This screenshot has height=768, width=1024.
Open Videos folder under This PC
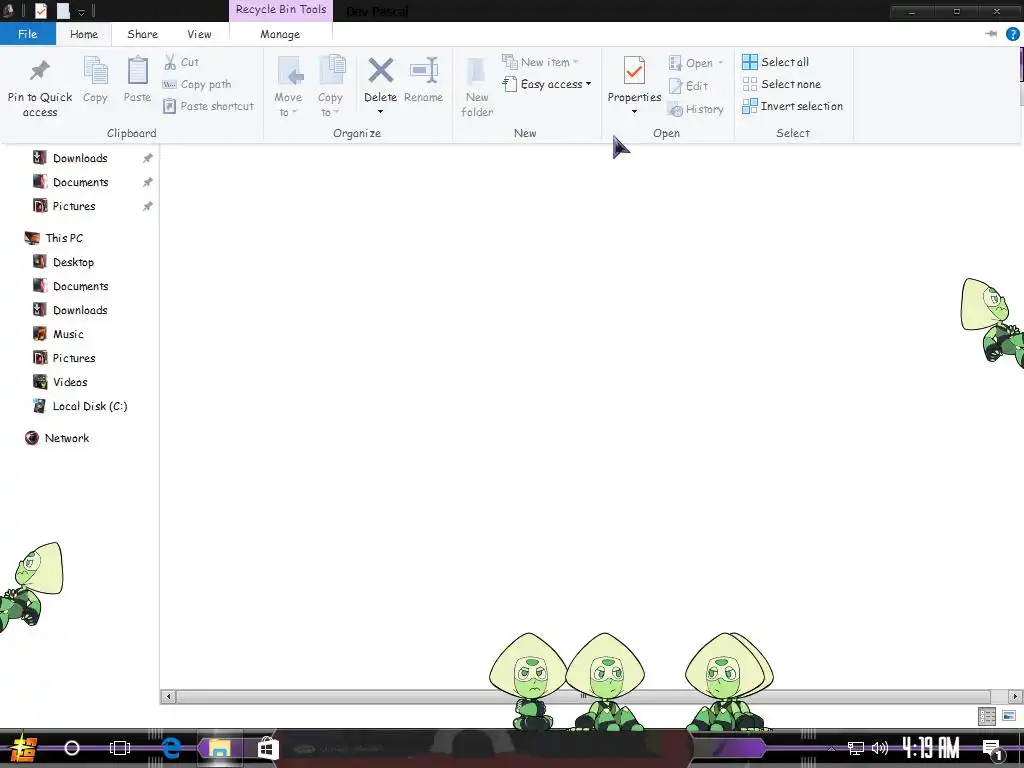[x=70, y=382]
